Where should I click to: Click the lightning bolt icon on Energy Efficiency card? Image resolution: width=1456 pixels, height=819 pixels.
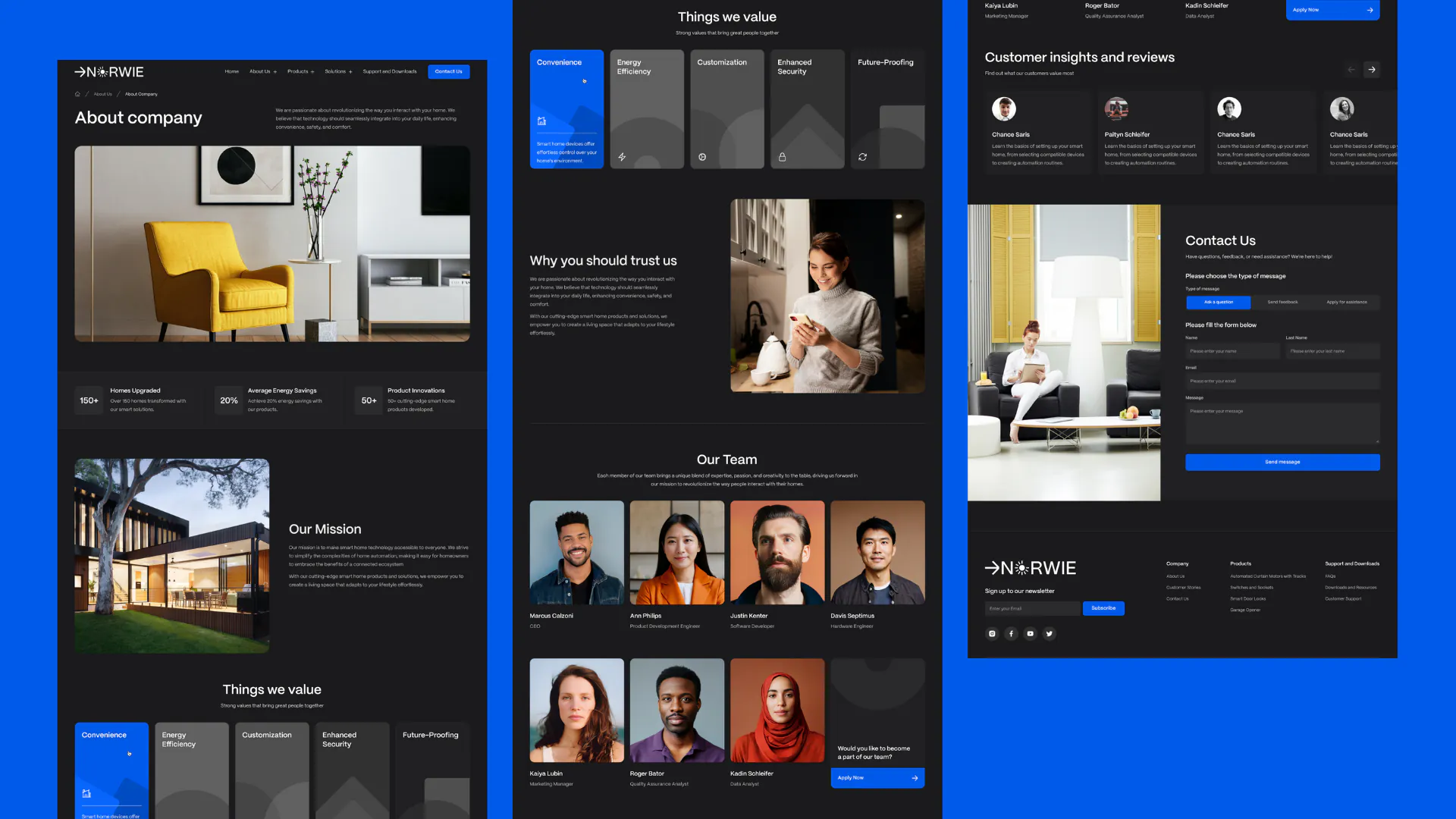622,157
